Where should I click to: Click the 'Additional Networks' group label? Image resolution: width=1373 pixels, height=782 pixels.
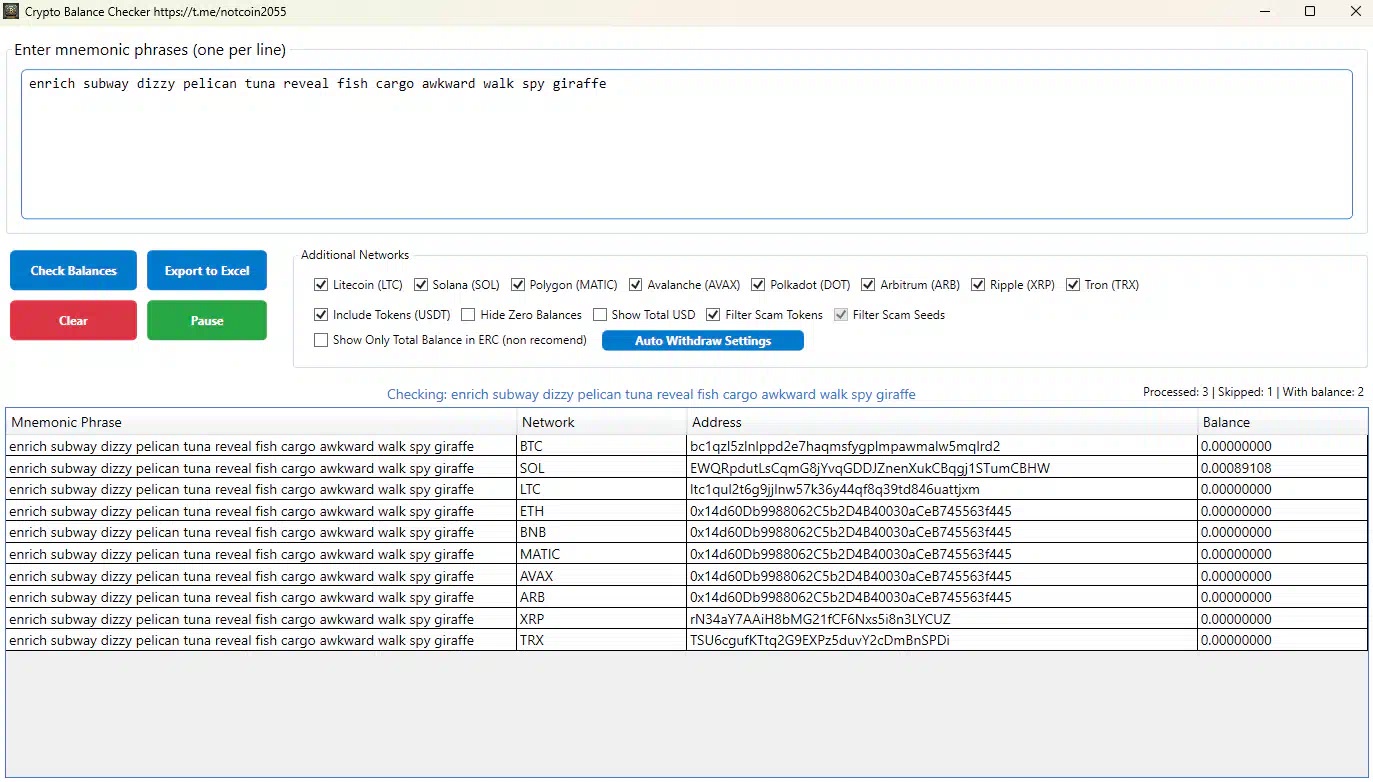[x=355, y=255]
